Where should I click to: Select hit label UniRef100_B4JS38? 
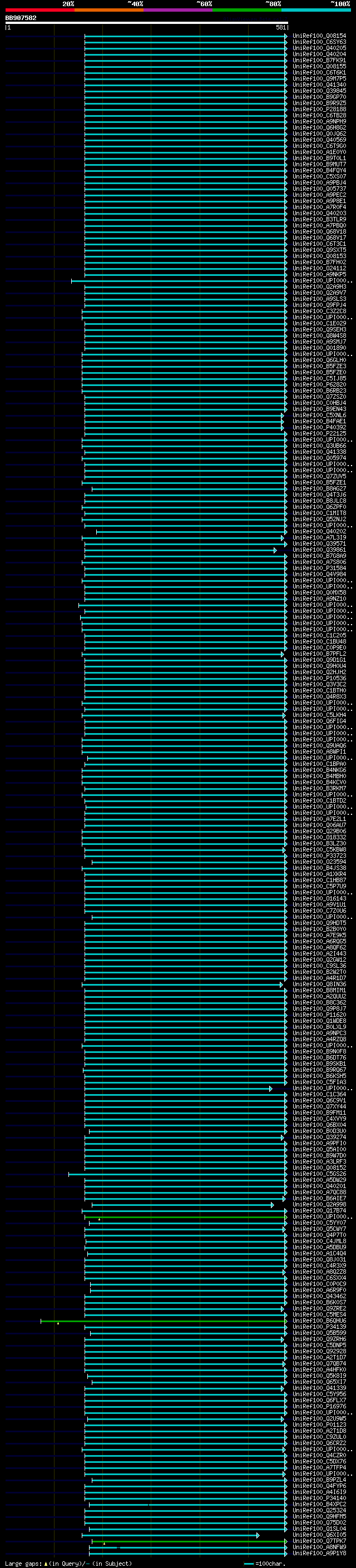319,868
